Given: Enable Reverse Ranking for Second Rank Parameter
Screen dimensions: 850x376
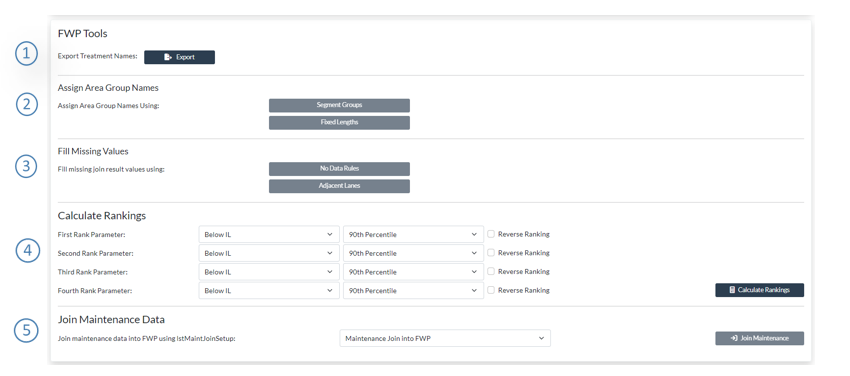Looking at the screenshot, I should coord(491,252).
